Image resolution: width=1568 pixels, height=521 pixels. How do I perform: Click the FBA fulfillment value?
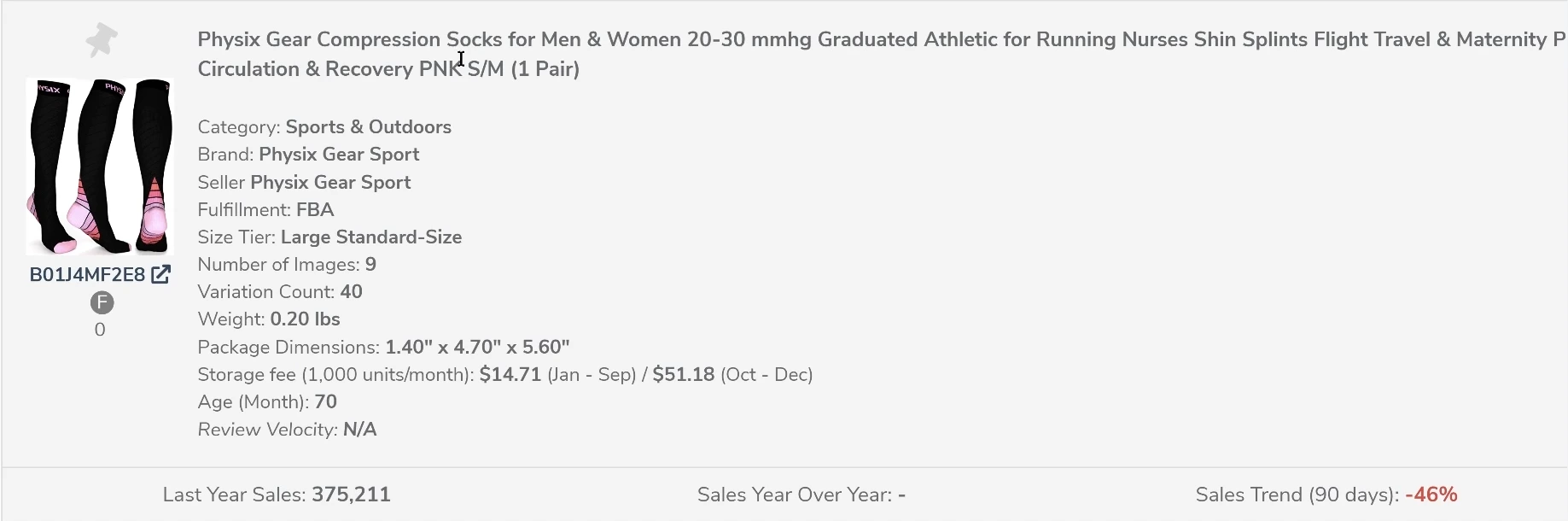tap(315, 210)
